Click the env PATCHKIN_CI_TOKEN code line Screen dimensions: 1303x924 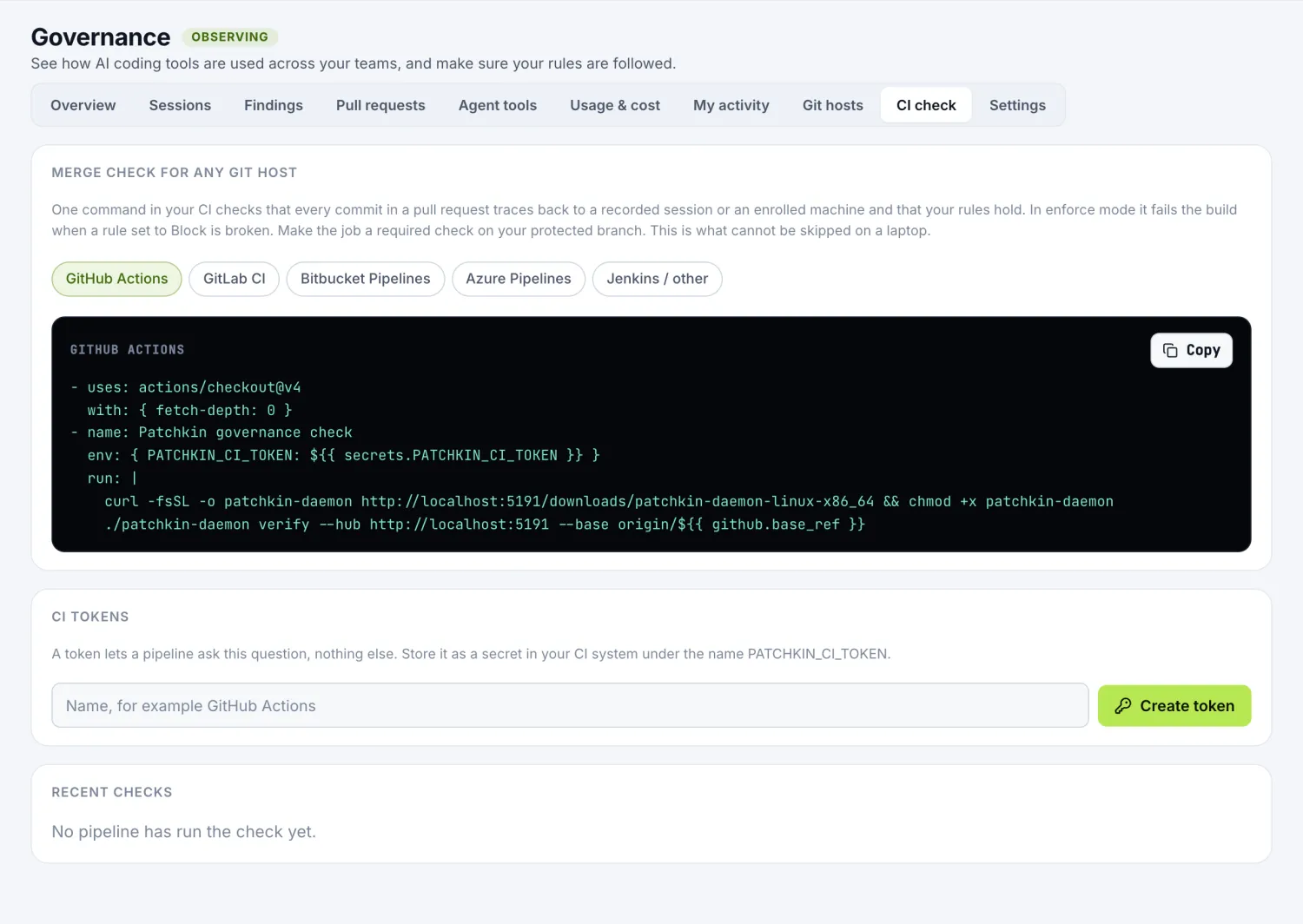[x=343, y=455]
